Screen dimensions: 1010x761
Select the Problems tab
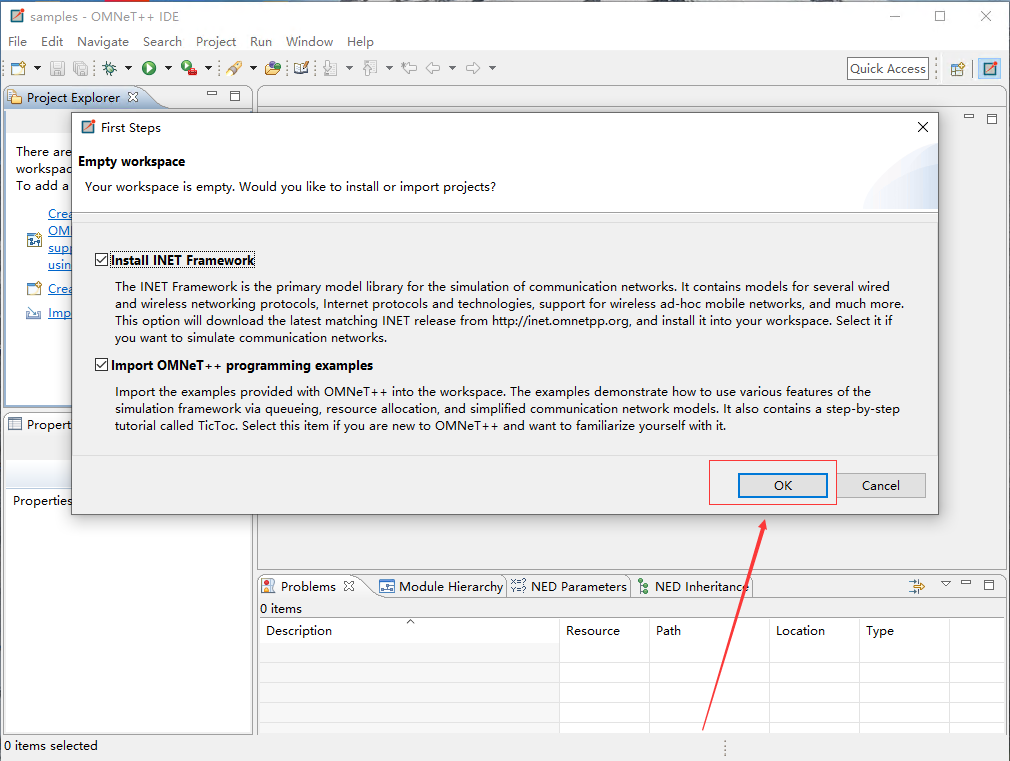[x=308, y=586]
